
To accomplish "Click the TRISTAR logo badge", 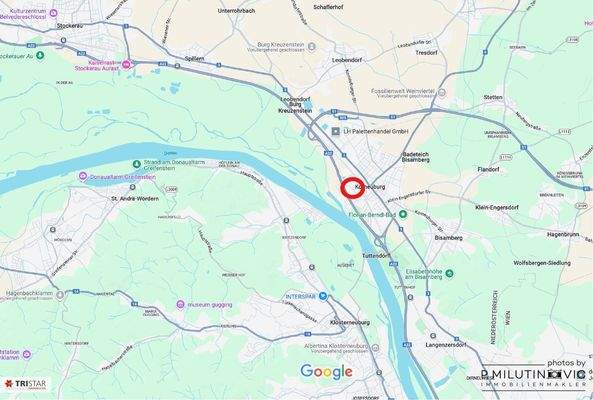I will click(26, 384).
